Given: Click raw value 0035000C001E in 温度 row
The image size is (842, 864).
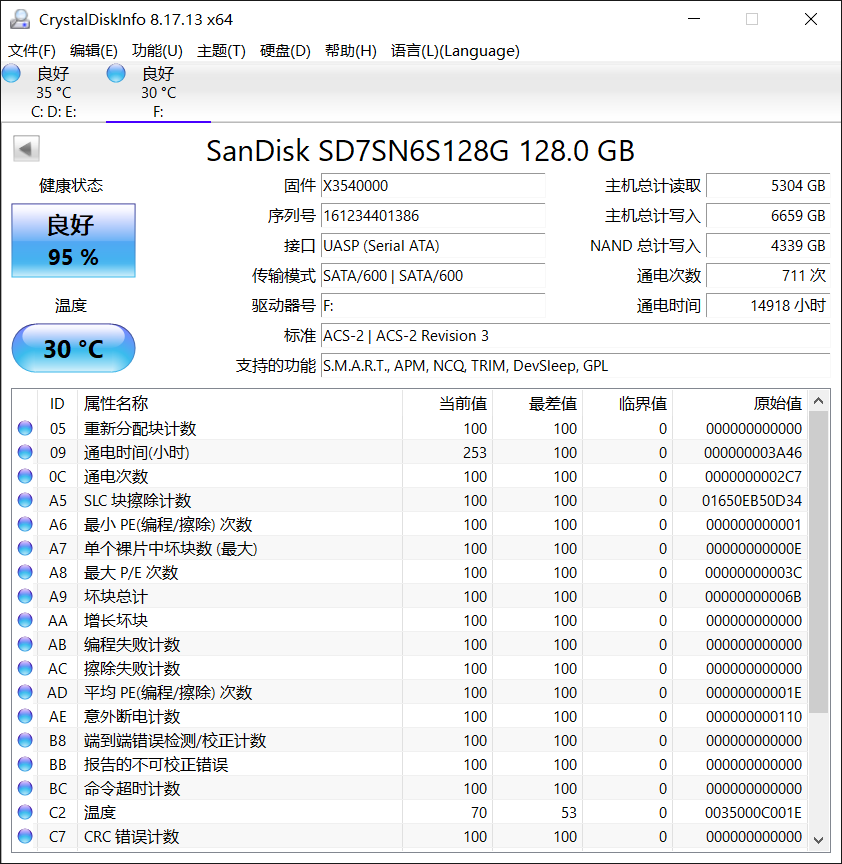Looking at the screenshot, I should coord(753,812).
